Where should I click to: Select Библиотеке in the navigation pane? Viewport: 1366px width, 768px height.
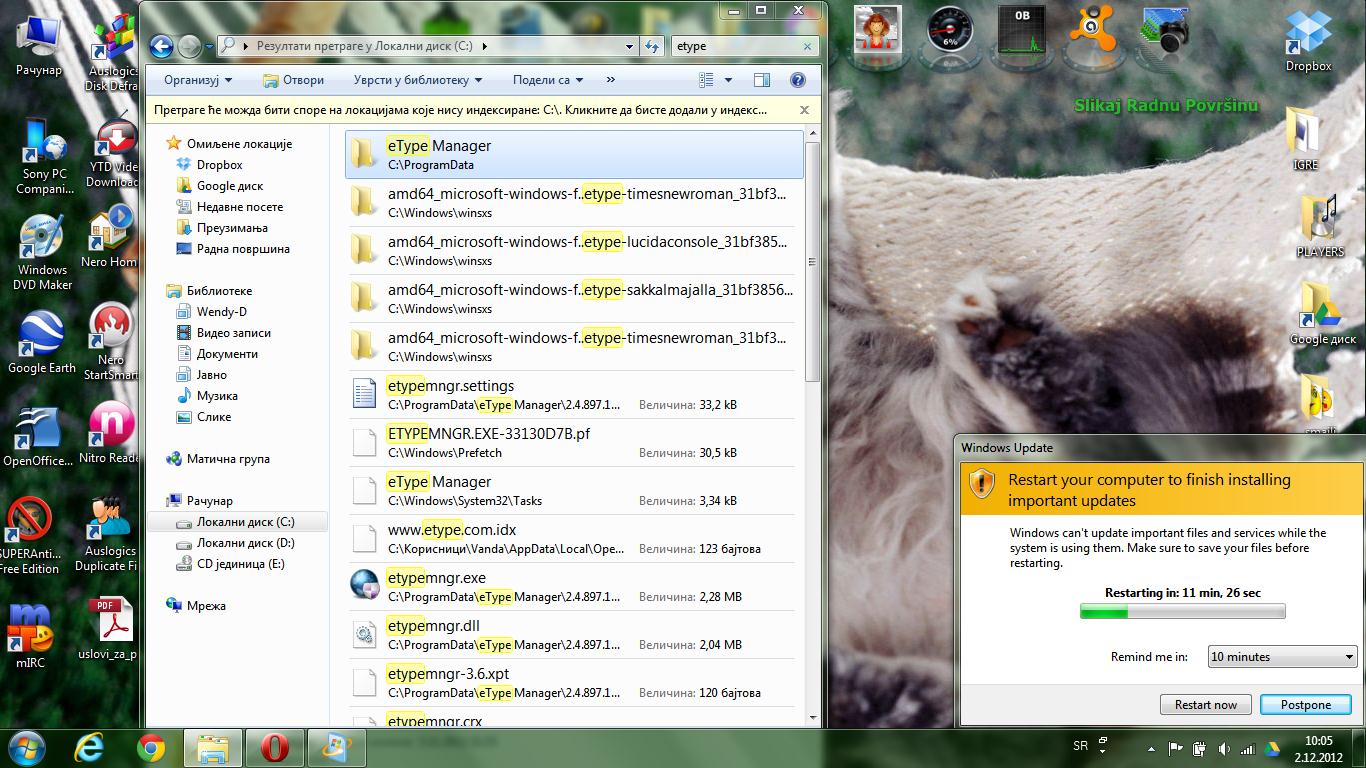[219, 291]
